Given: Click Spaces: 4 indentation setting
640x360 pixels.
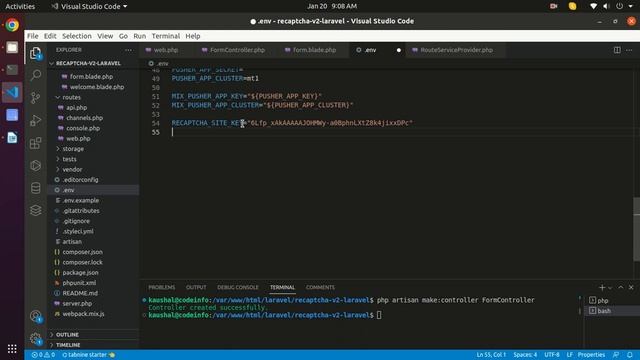Looking at the screenshot, I should coord(525,355).
